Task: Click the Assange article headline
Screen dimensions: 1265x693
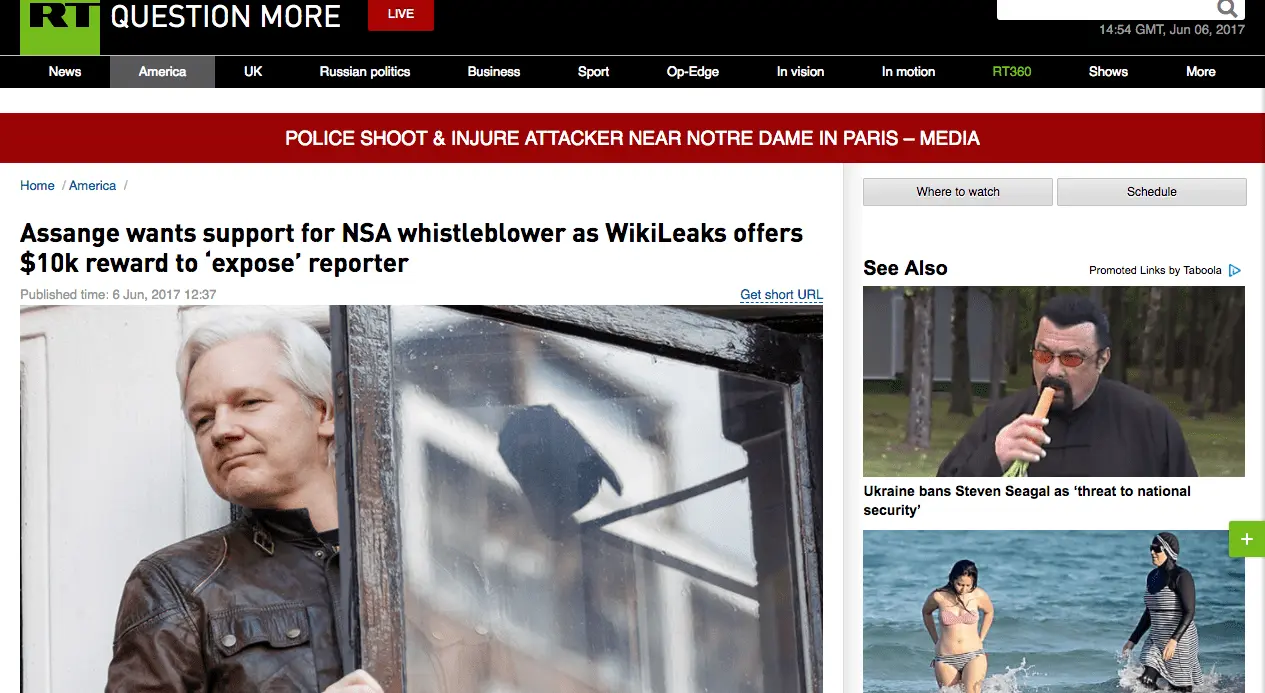Action: (411, 248)
